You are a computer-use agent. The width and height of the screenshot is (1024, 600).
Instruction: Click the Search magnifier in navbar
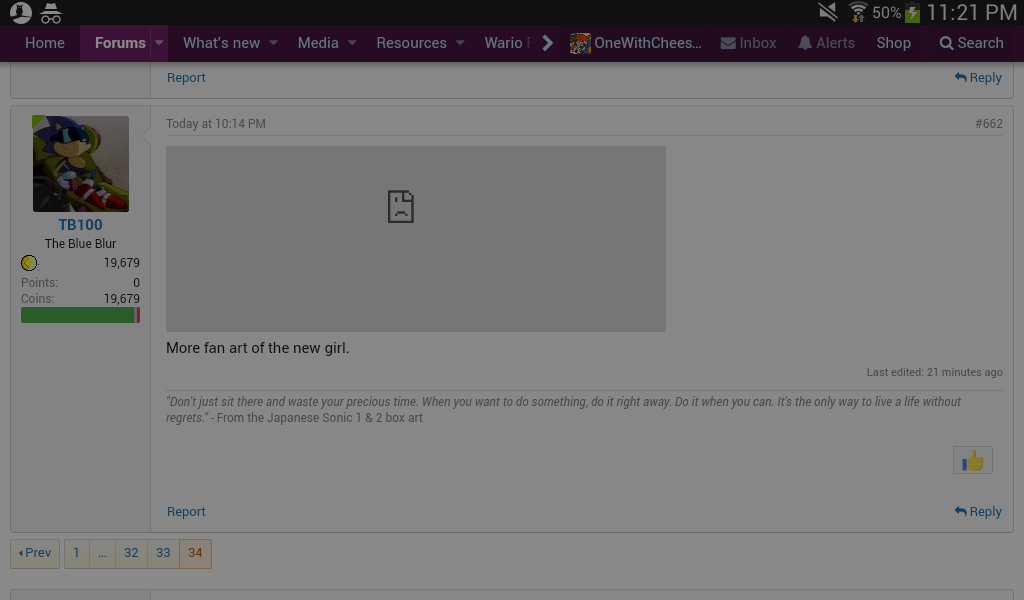(946, 43)
